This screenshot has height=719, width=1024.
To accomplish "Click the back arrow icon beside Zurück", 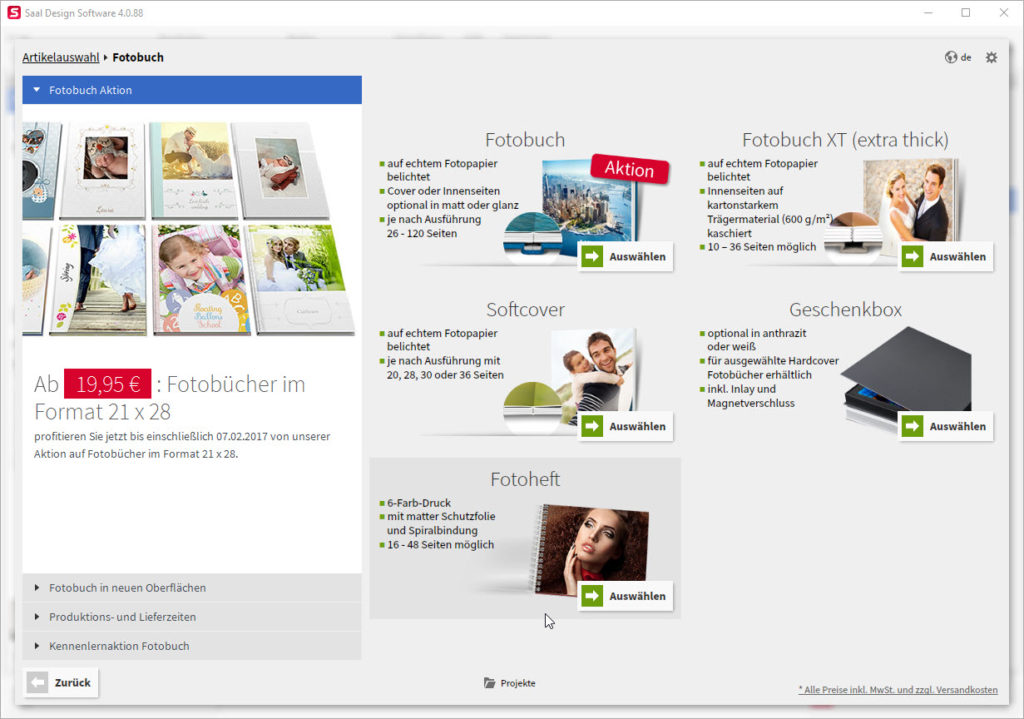I will 37,682.
